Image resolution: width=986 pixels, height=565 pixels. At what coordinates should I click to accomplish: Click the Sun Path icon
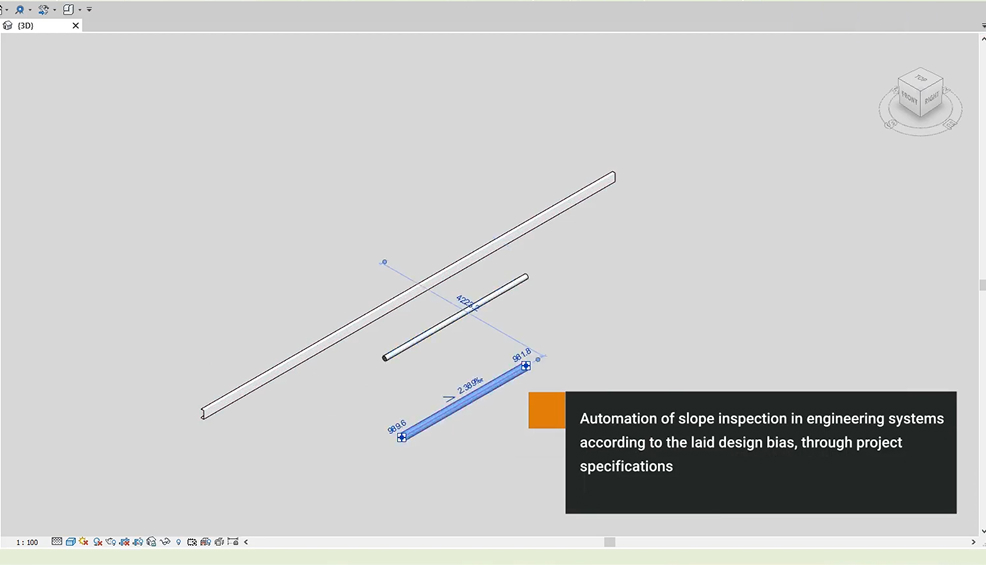[84, 542]
